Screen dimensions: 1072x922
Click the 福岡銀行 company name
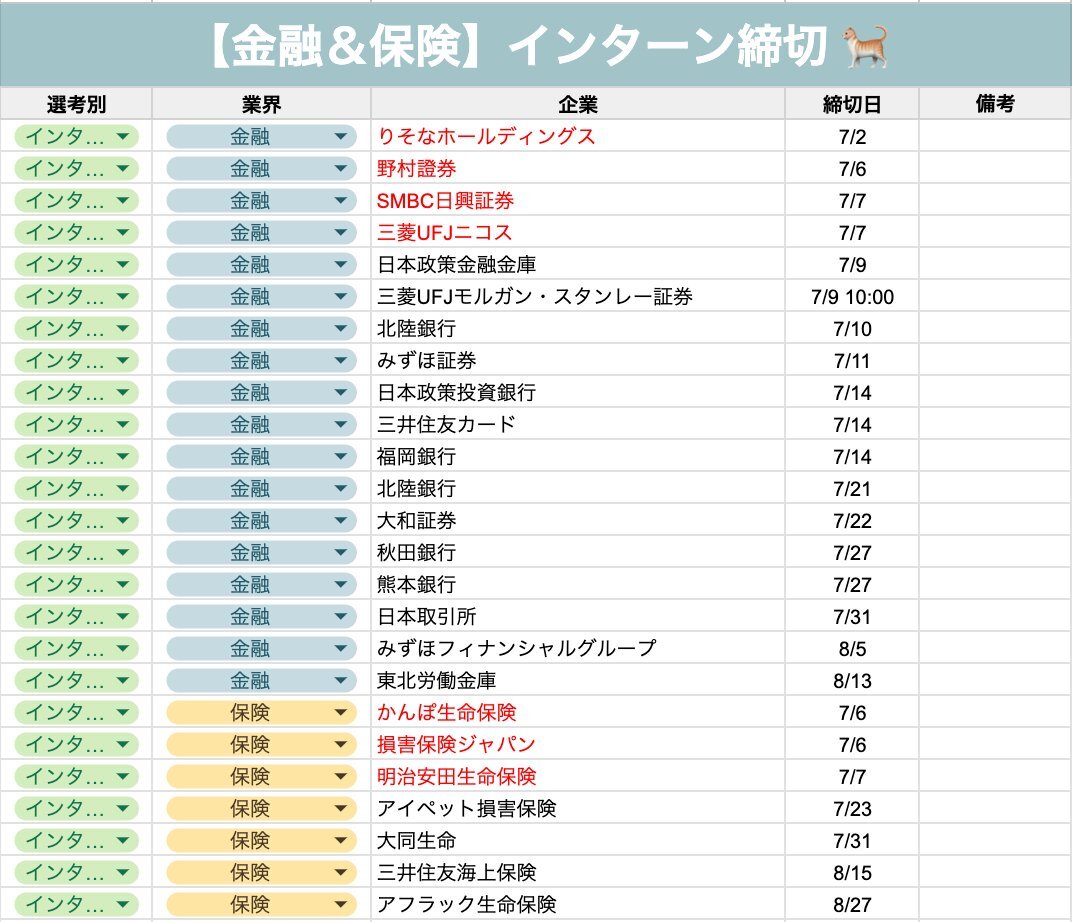[416, 457]
